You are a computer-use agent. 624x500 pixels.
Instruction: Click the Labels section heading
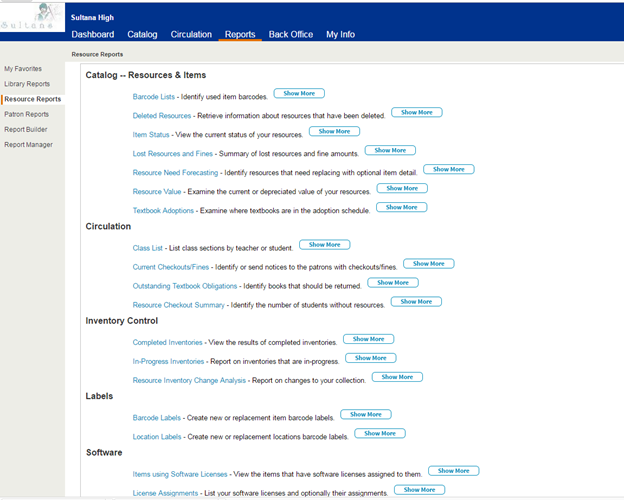point(99,396)
